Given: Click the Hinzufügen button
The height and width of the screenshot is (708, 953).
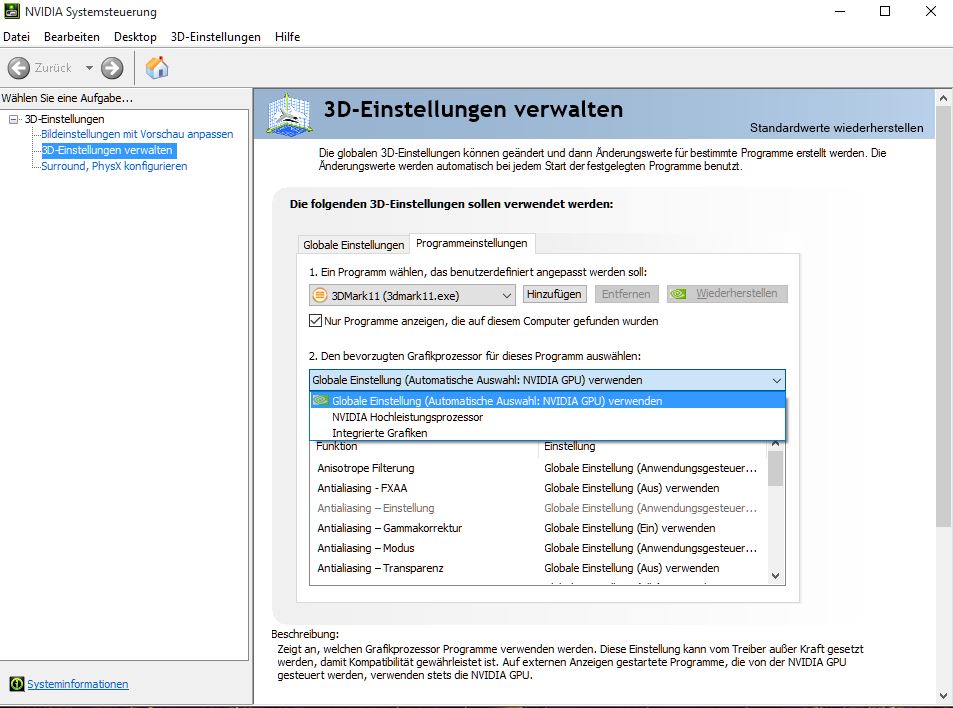Looking at the screenshot, I should (x=554, y=294).
